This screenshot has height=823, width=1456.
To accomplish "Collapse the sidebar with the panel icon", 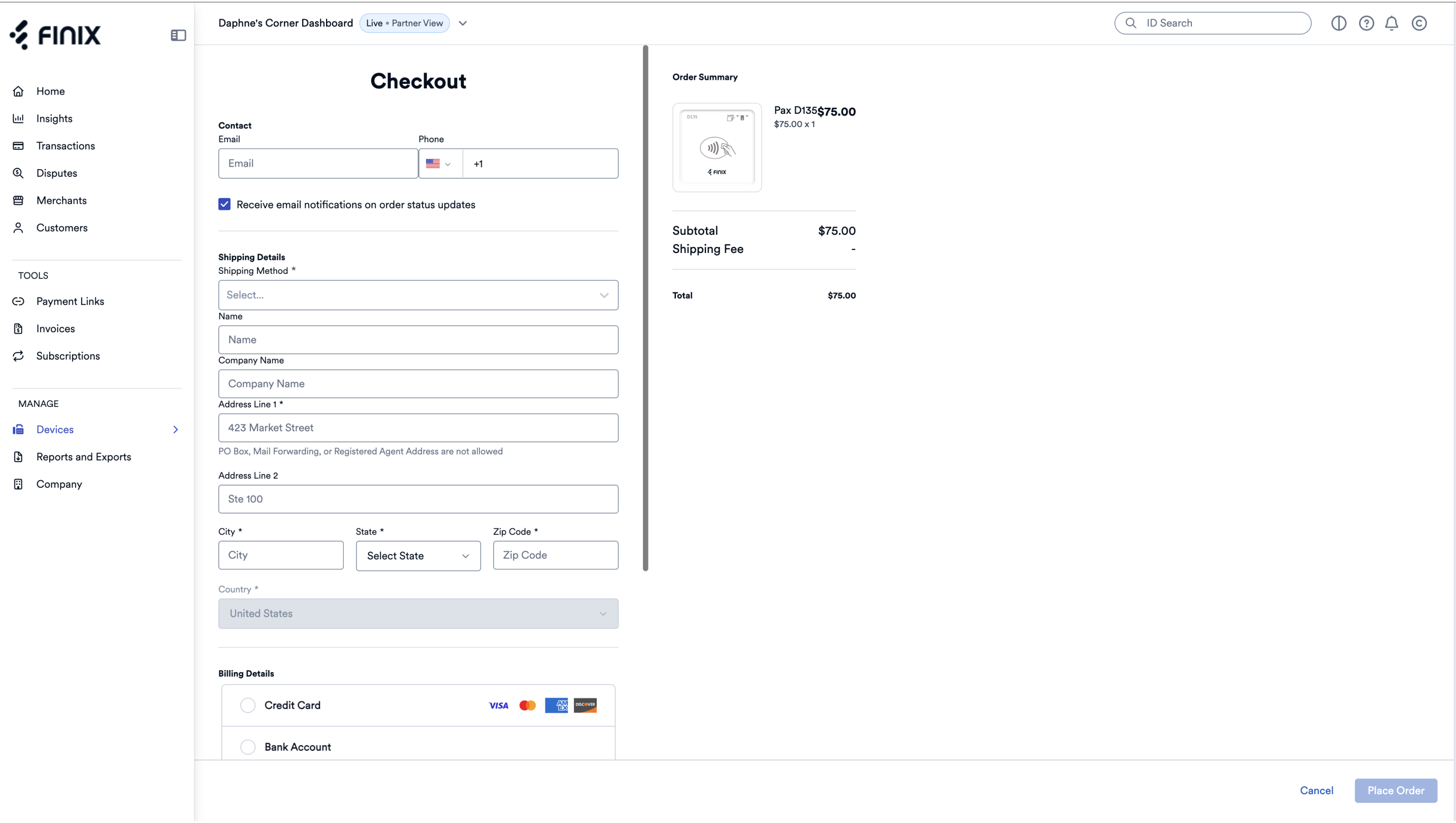I will [x=178, y=35].
